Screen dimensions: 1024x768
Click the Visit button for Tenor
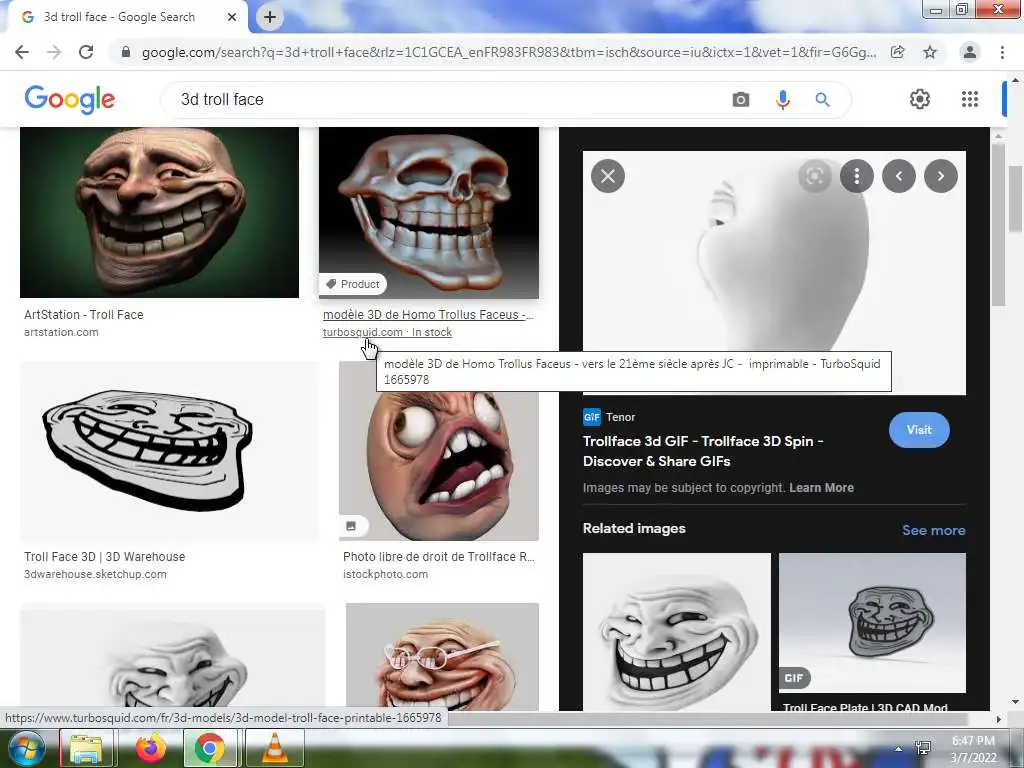pyautogui.click(x=919, y=430)
